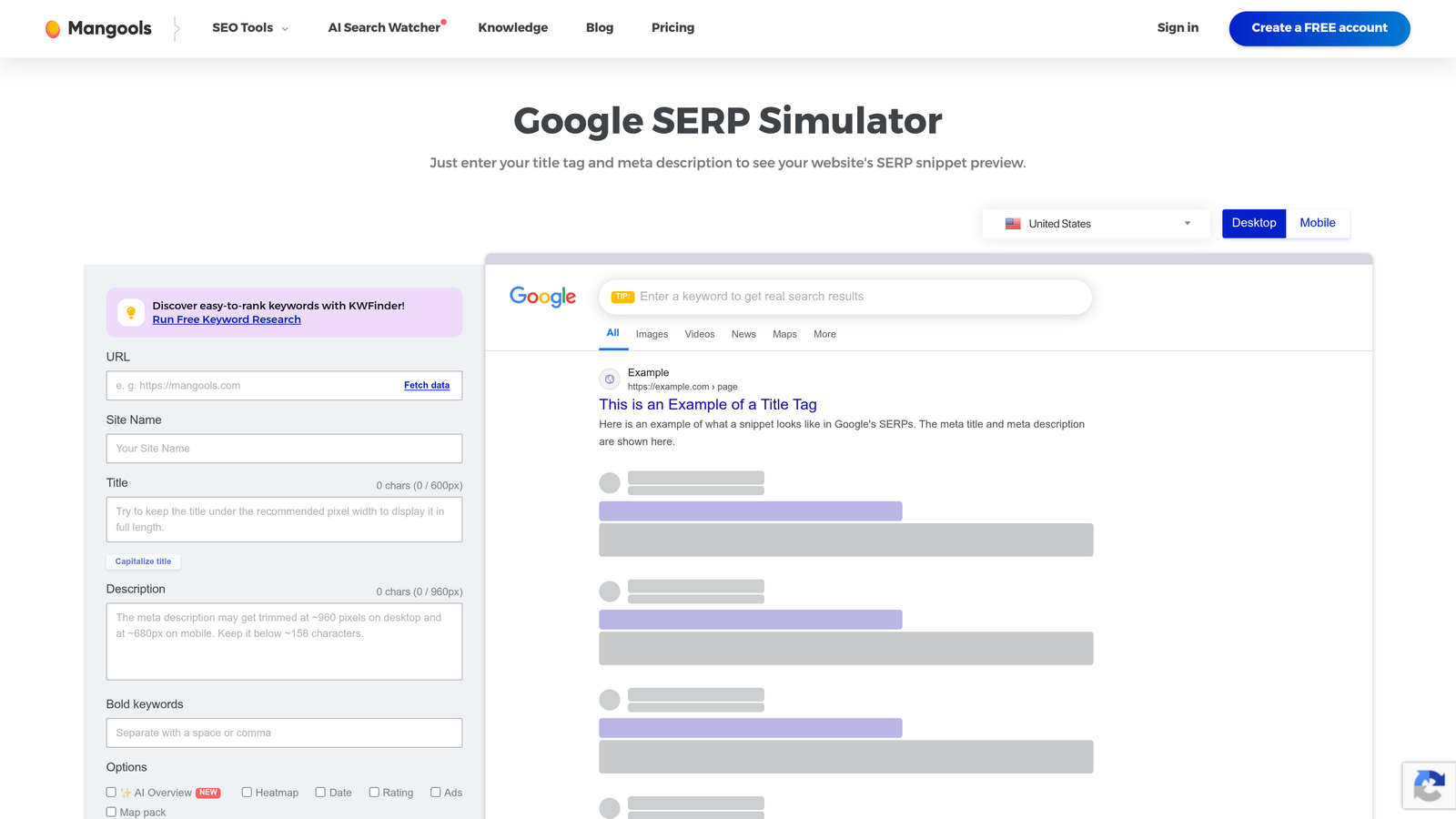Switch preview to Desktop view
This screenshot has height=819, width=1456.
(x=1254, y=223)
